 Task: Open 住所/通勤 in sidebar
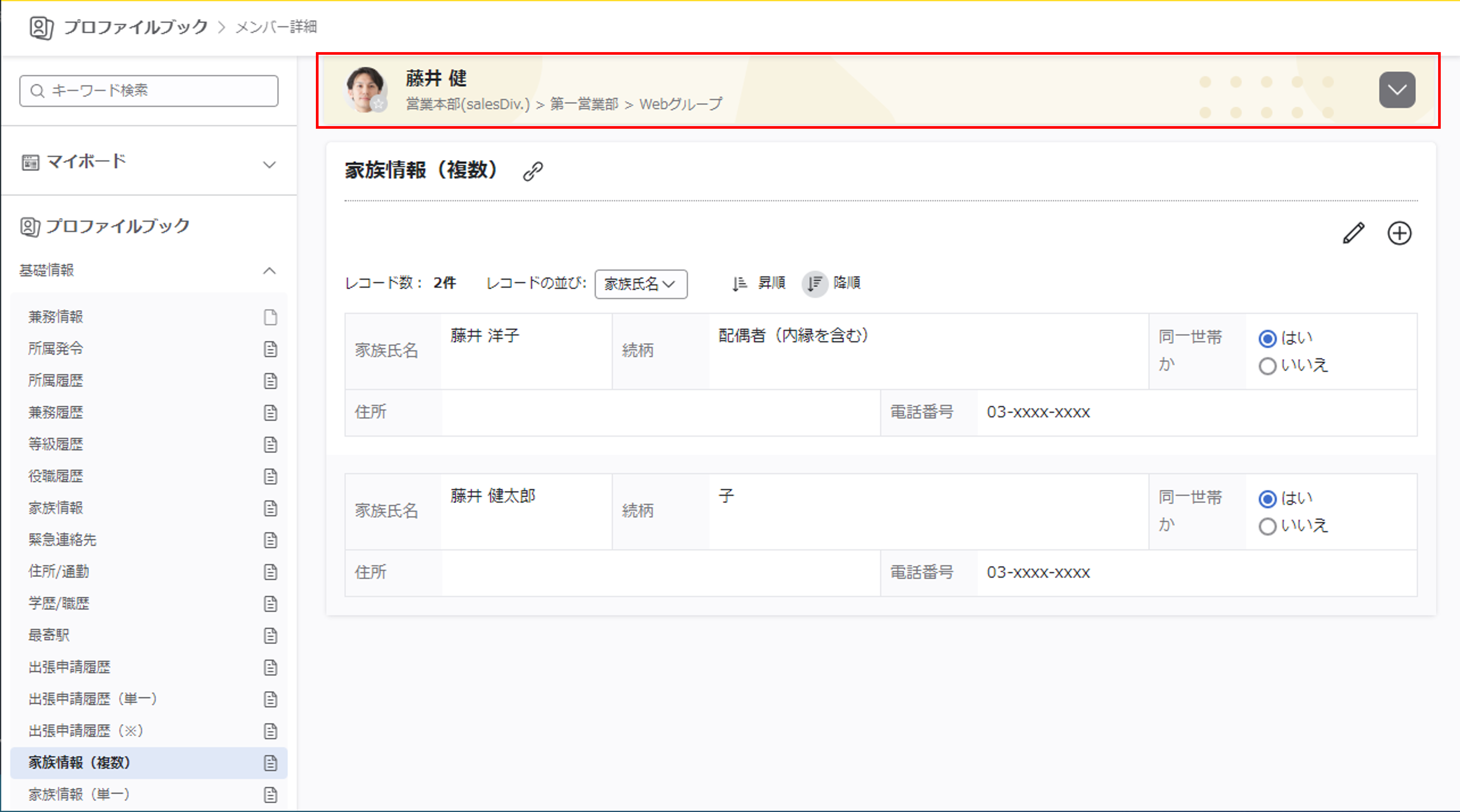pos(59,571)
